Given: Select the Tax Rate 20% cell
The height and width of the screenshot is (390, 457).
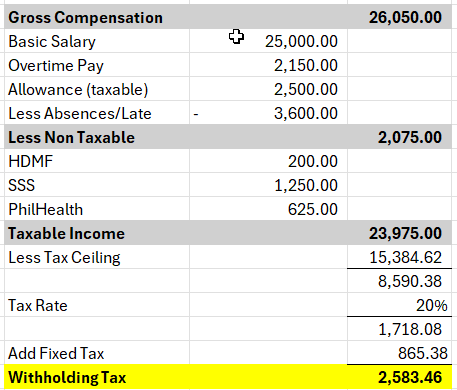Looking at the screenshot, I should [x=399, y=305].
